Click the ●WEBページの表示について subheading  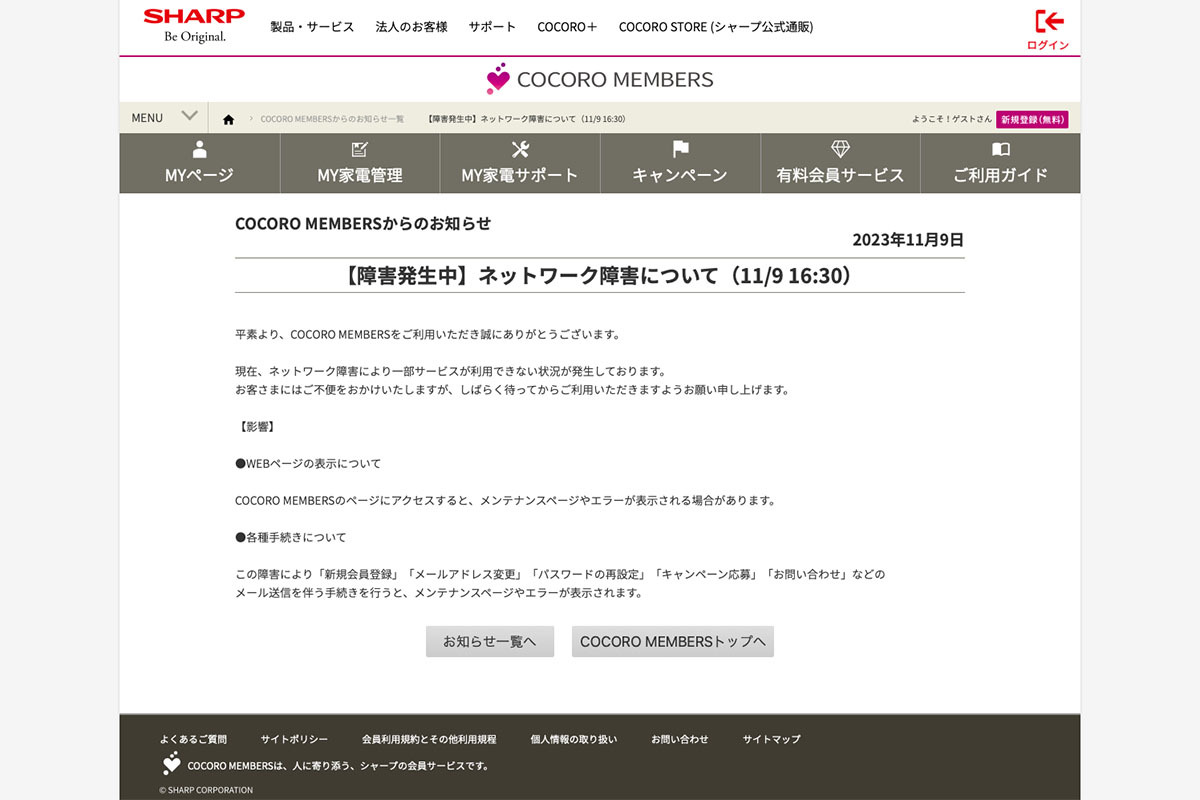tap(308, 464)
